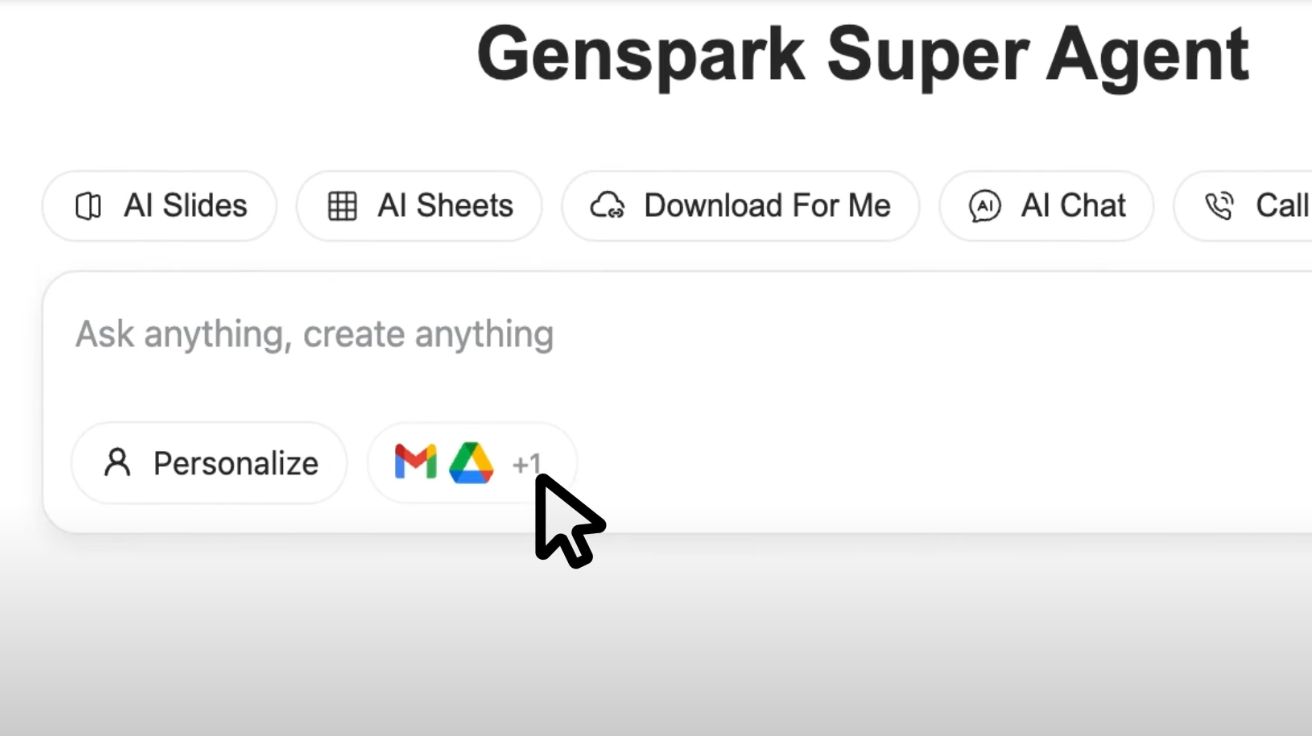The image size is (1312, 736).
Task: Select the Call label text
Action: pyautogui.click(x=1283, y=206)
